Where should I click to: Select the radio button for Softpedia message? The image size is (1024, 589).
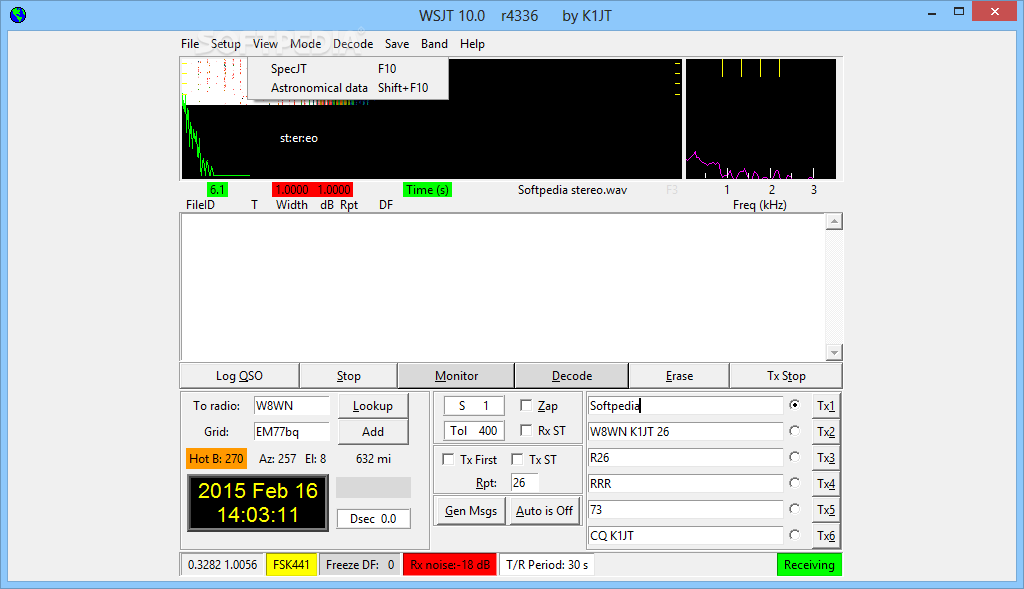click(794, 405)
